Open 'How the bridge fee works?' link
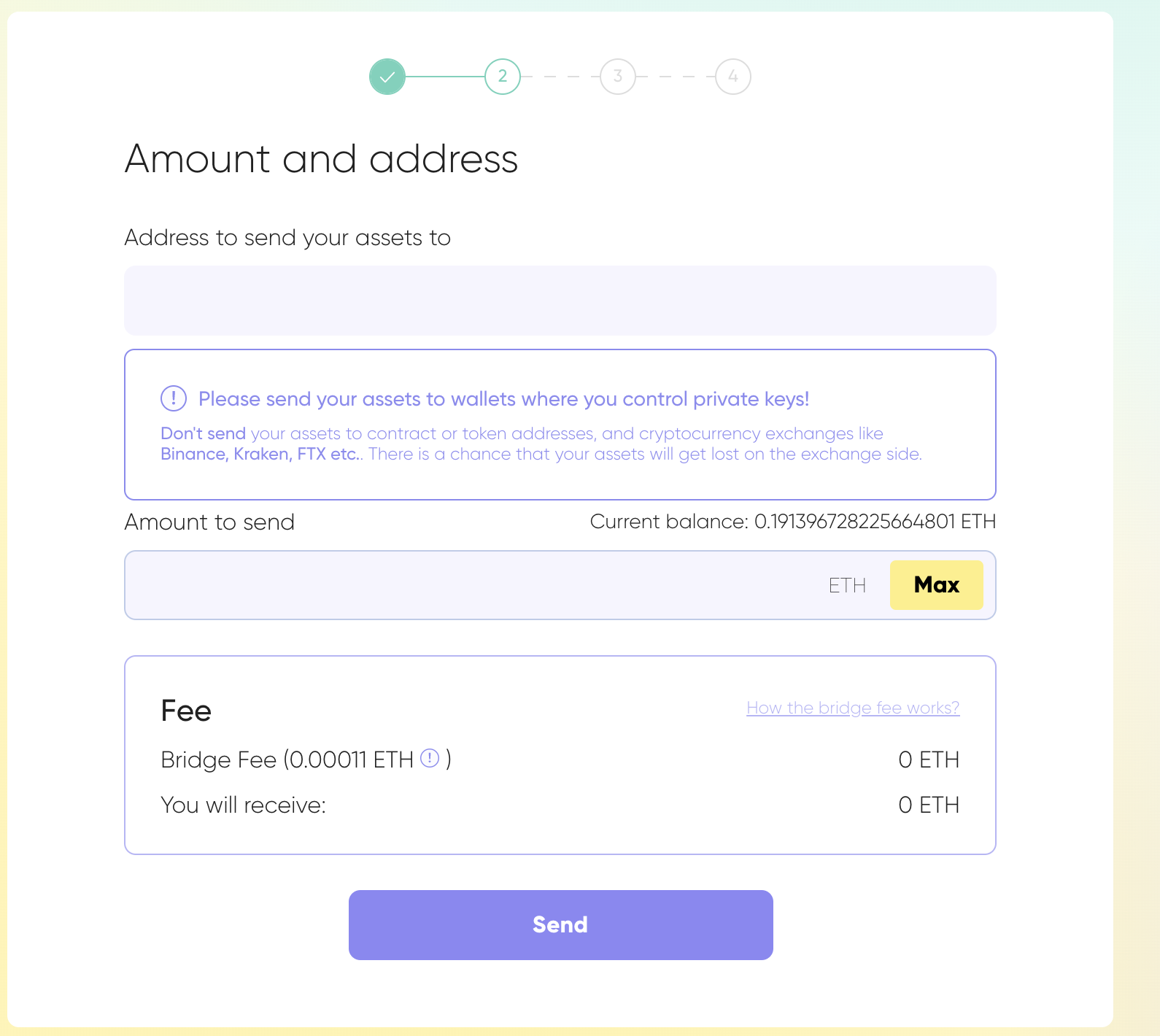1160x1036 pixels. (x=853, y=708)
